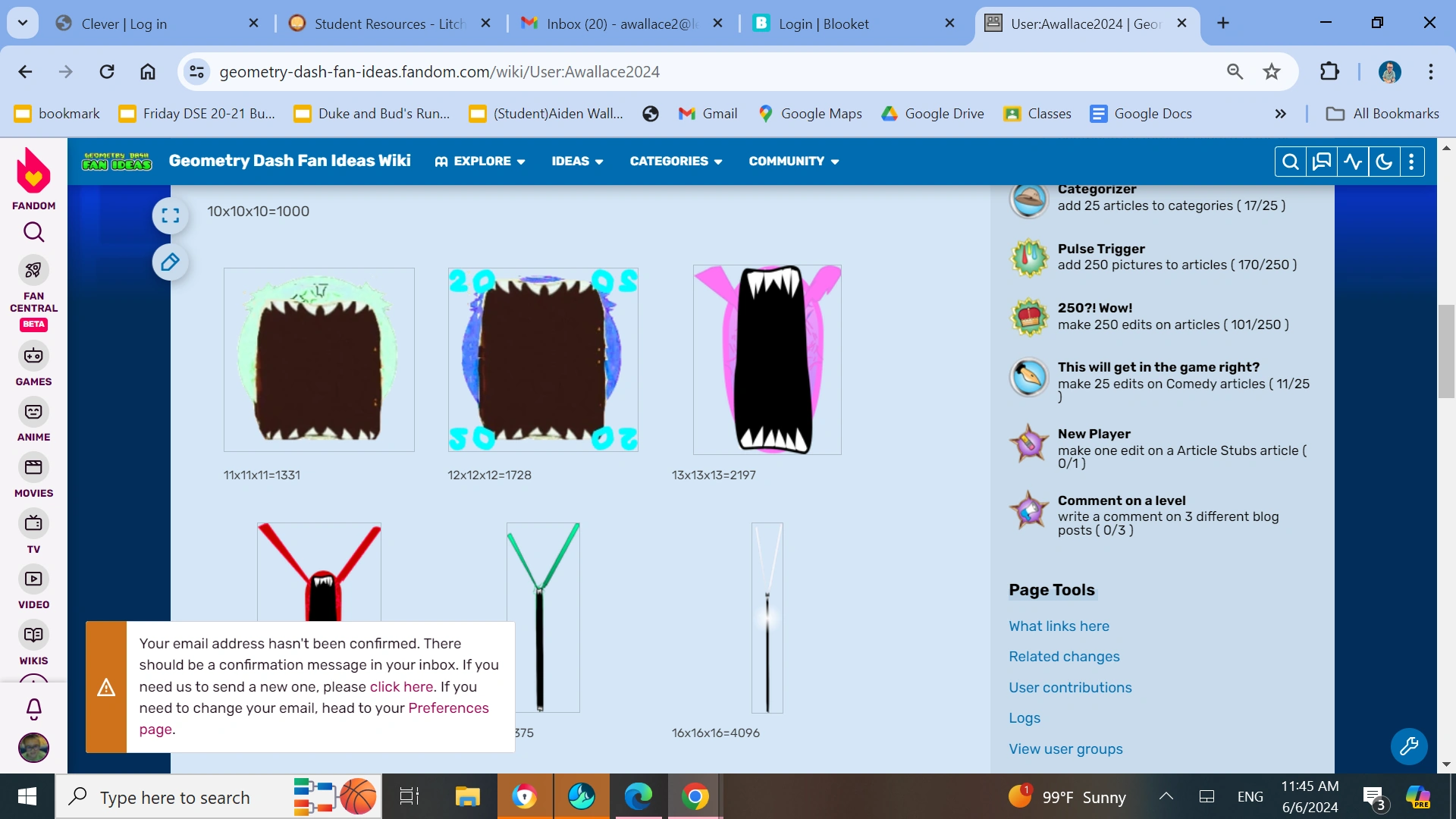Open the wiki Discuss icon
Image resolution: width=1456 pixels, height=819 pixels.
1321,162
